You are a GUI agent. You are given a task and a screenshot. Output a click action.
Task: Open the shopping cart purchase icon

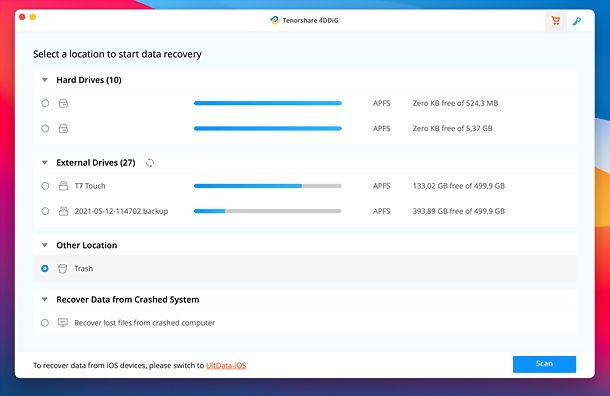[x=556, y=21]
